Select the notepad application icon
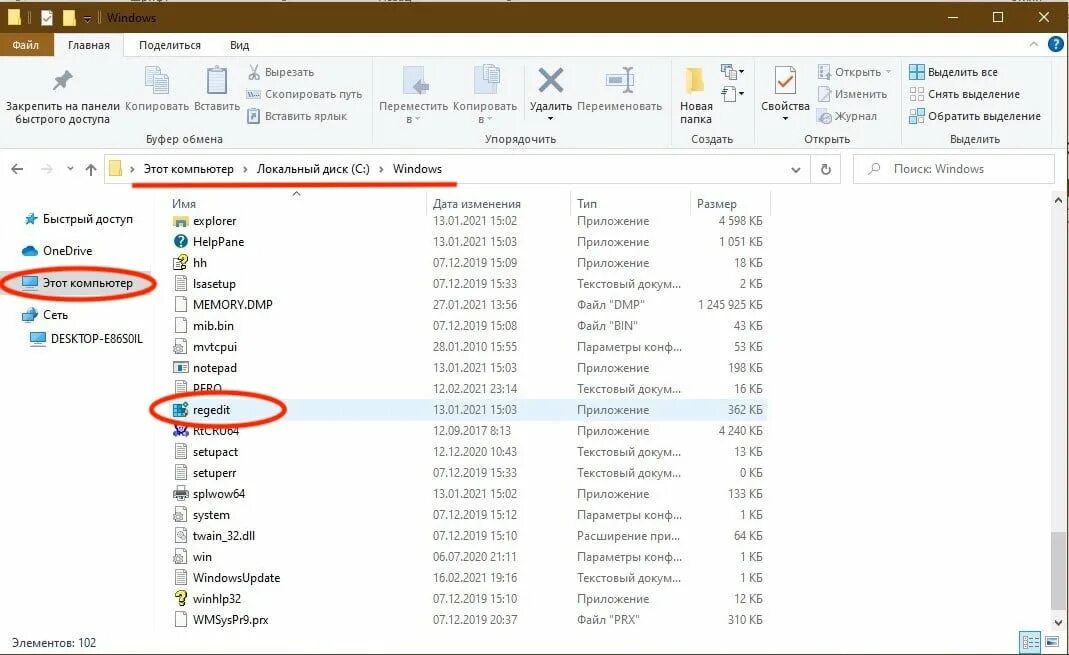This screenshot has width=1069, height=655. pos(181,367)
